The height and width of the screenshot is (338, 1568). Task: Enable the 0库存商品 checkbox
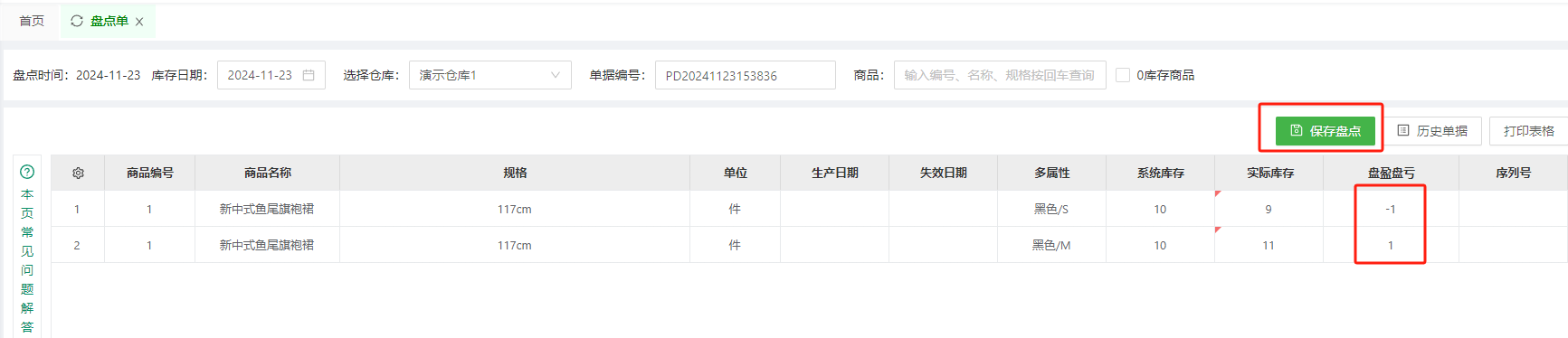[1123, 75]
